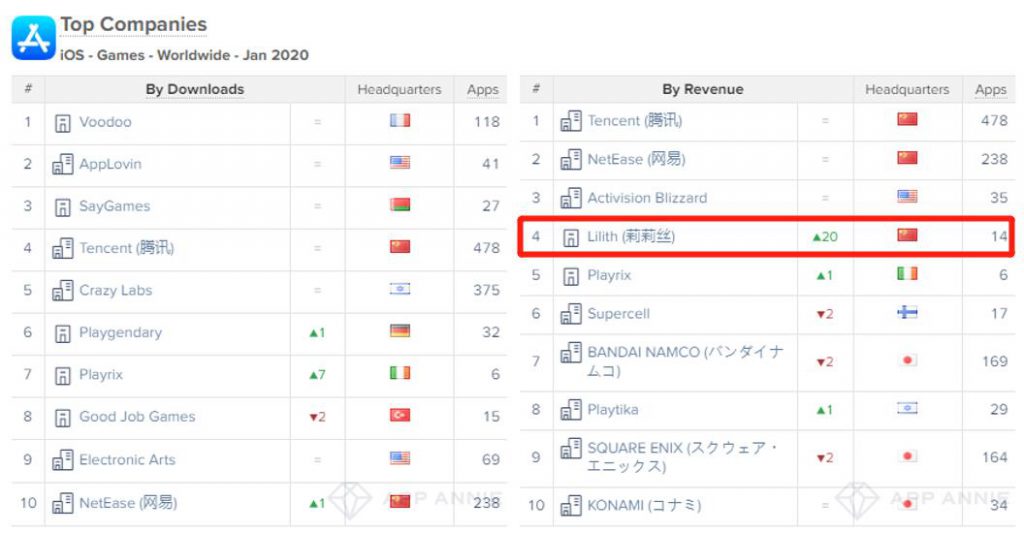Screen dimensions: 1024x533
Task: Click the Crazy Labs company name
Action: click(x=116, y=290)
